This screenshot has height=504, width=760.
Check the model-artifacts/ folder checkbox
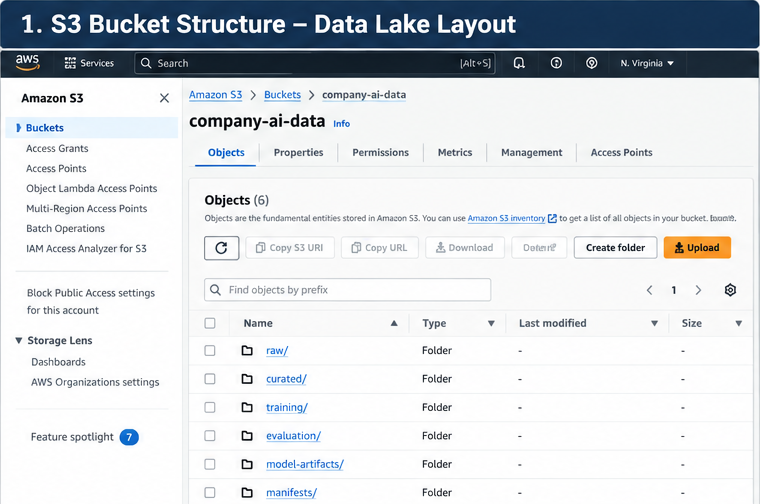(x=210, y=464)
